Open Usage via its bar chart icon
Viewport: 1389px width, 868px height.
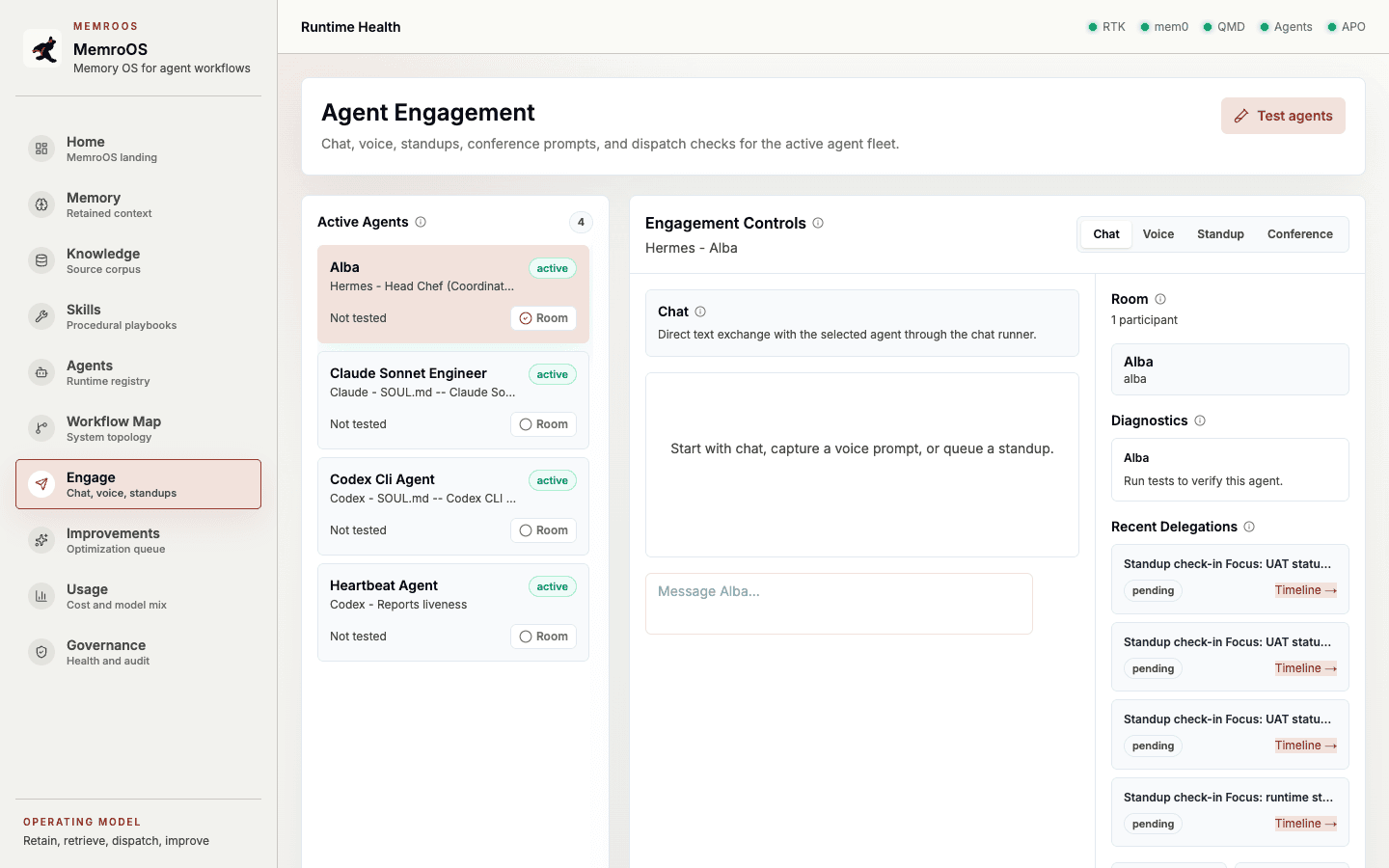pyautogui.click(x=41, y=596)
